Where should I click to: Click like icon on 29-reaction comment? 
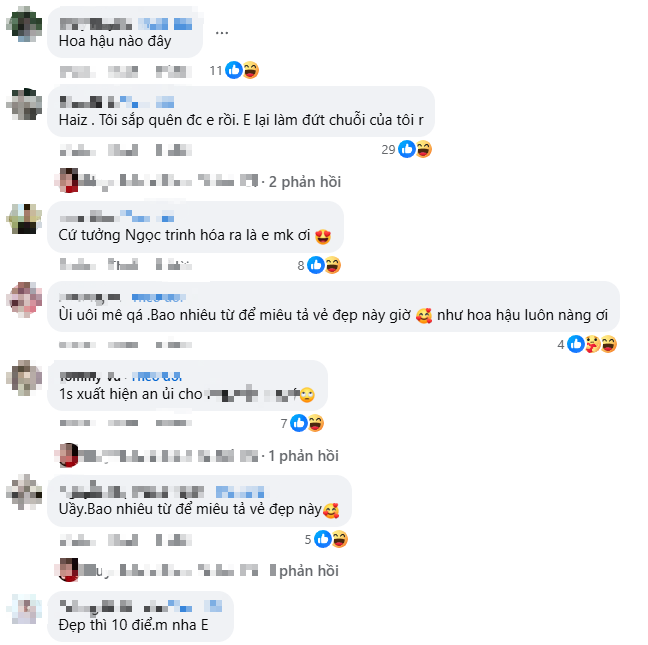(x=407, y=149)
